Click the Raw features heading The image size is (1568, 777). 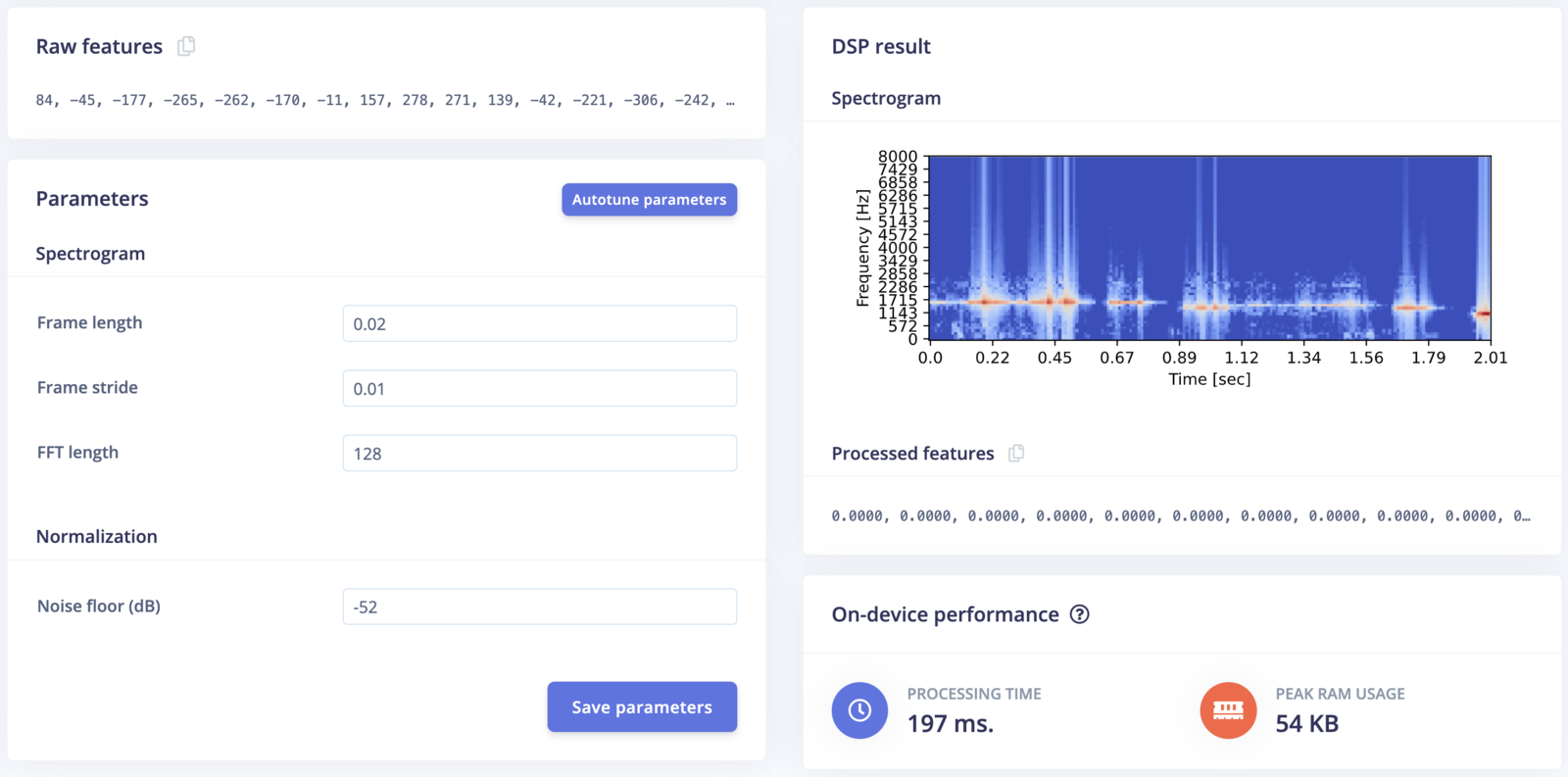(x=99, y=46)
